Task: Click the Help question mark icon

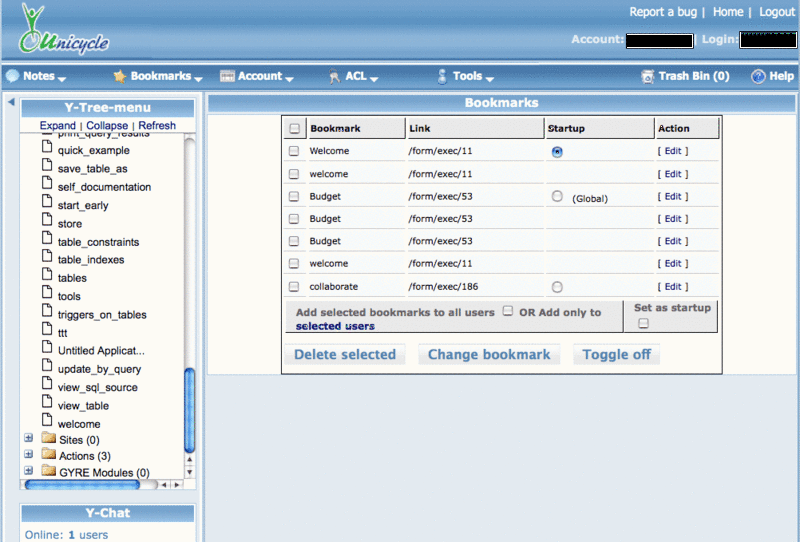Action: (758, 76)
